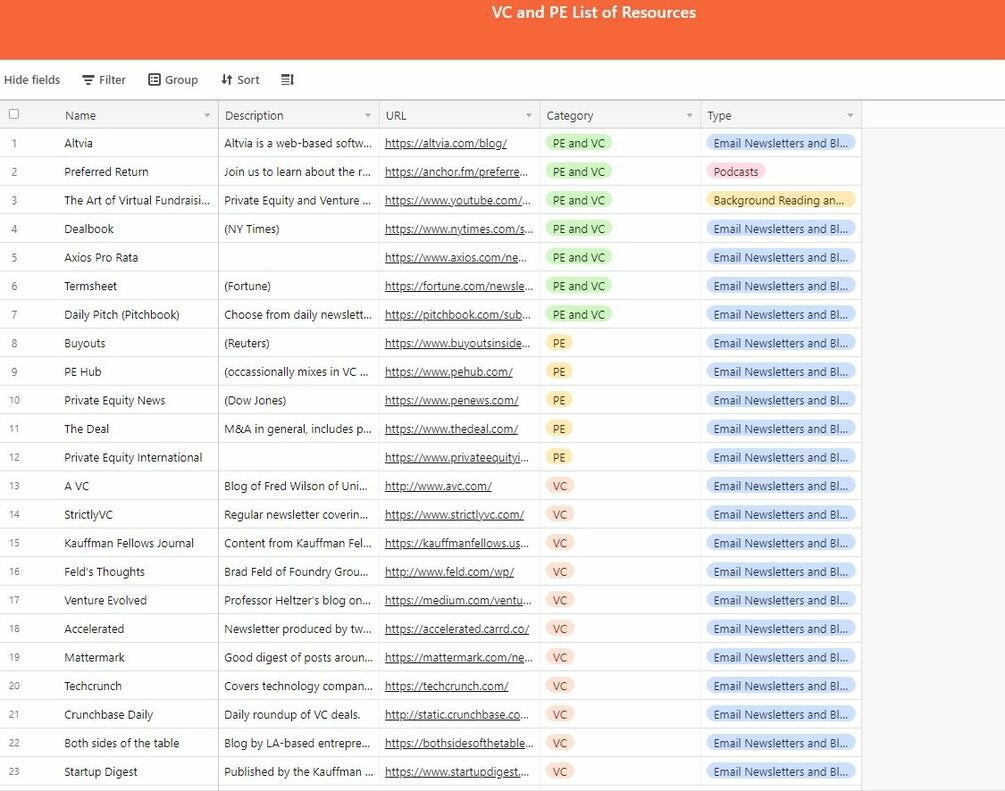Open the bothsidesofthetable link
The width and height of the screenshot is (1005, 791).
(x=459, y=744)
